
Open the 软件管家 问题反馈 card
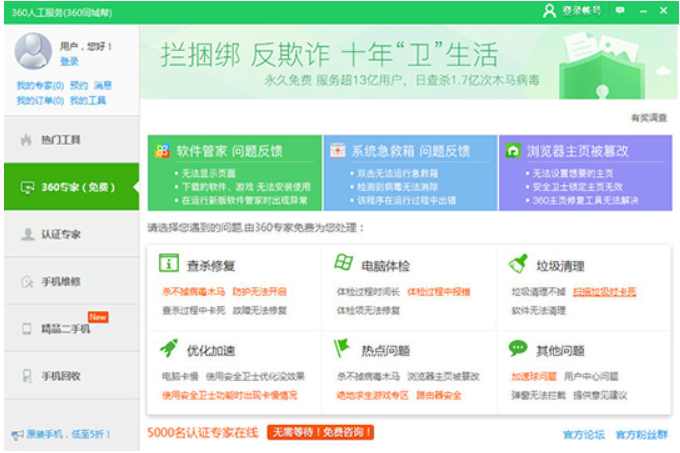point(234,151)
